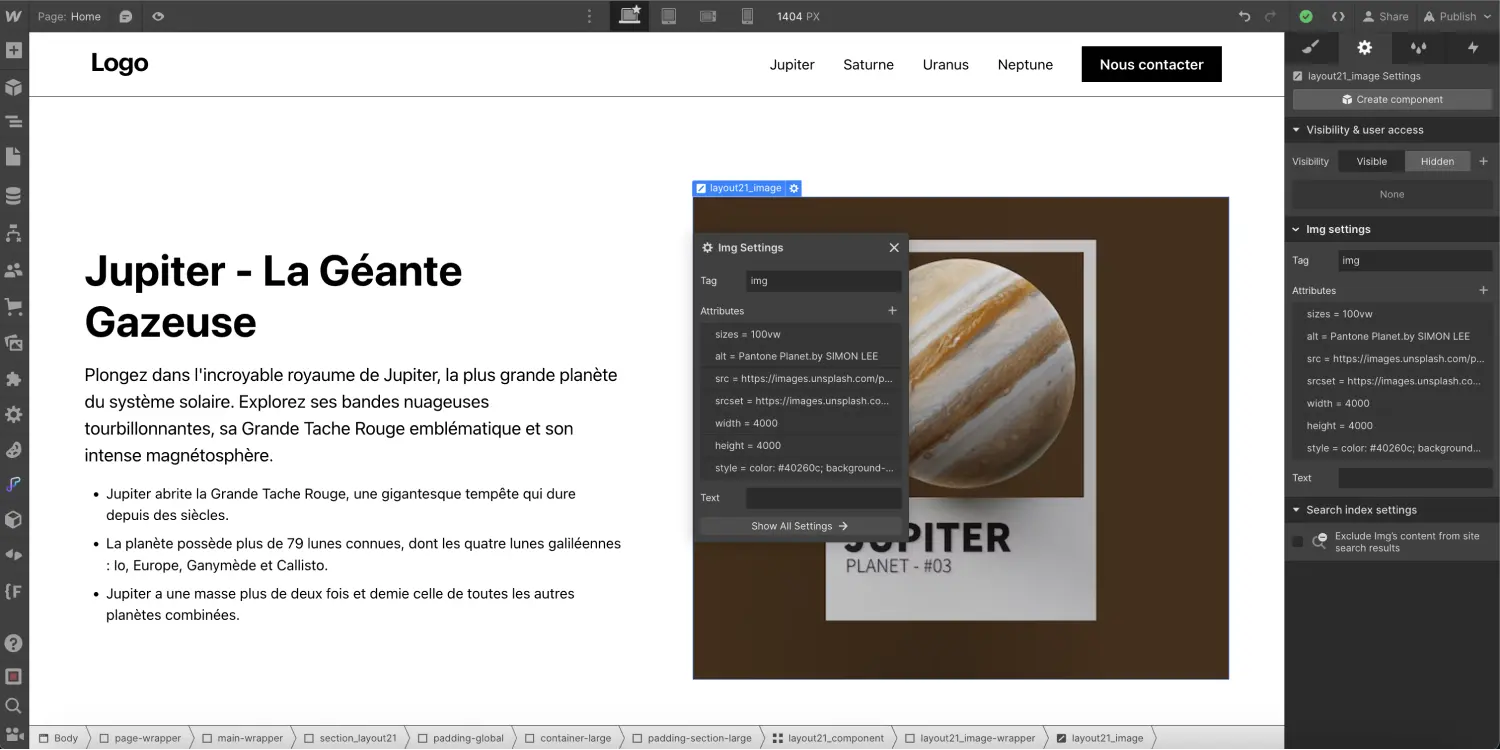Viewport: 1500px width, 750px height.
Task: Open the CMS Collections panel
Action: tap(14, 195)
